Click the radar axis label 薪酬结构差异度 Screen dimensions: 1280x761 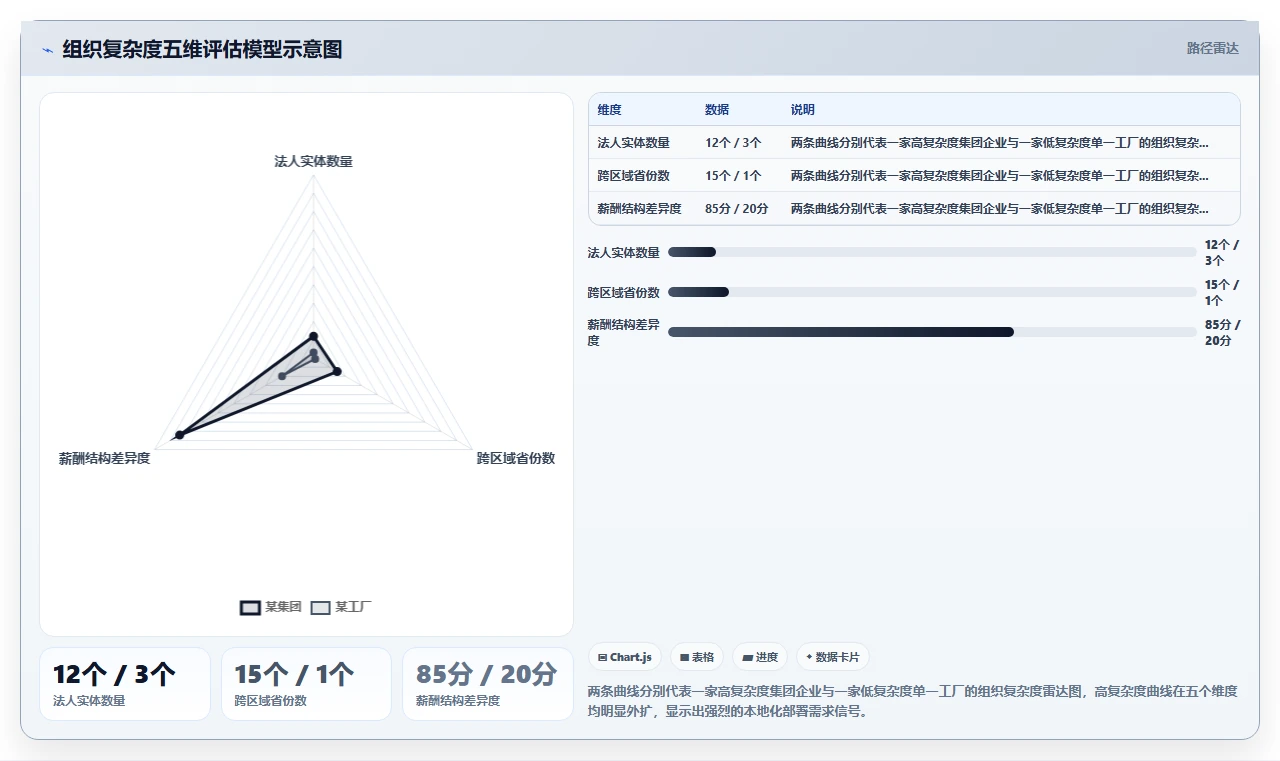(105, 458)
